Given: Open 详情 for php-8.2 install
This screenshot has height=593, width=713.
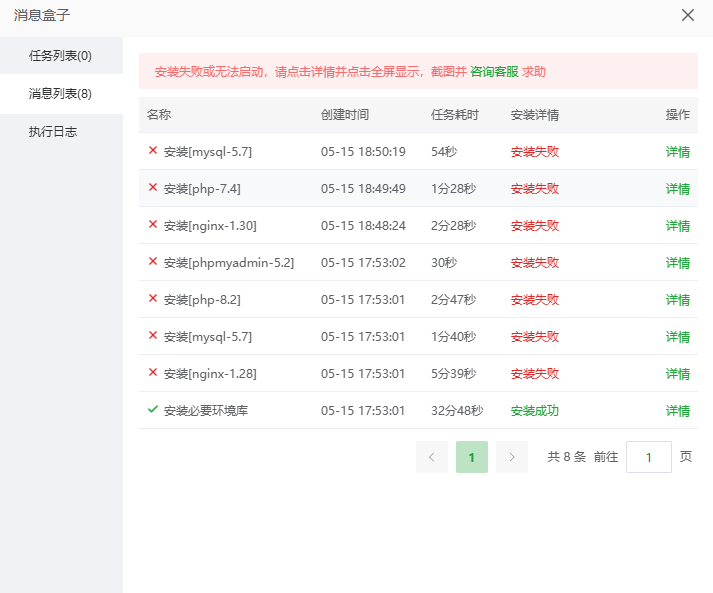Looking at the screenshot, I should point(678,300).
